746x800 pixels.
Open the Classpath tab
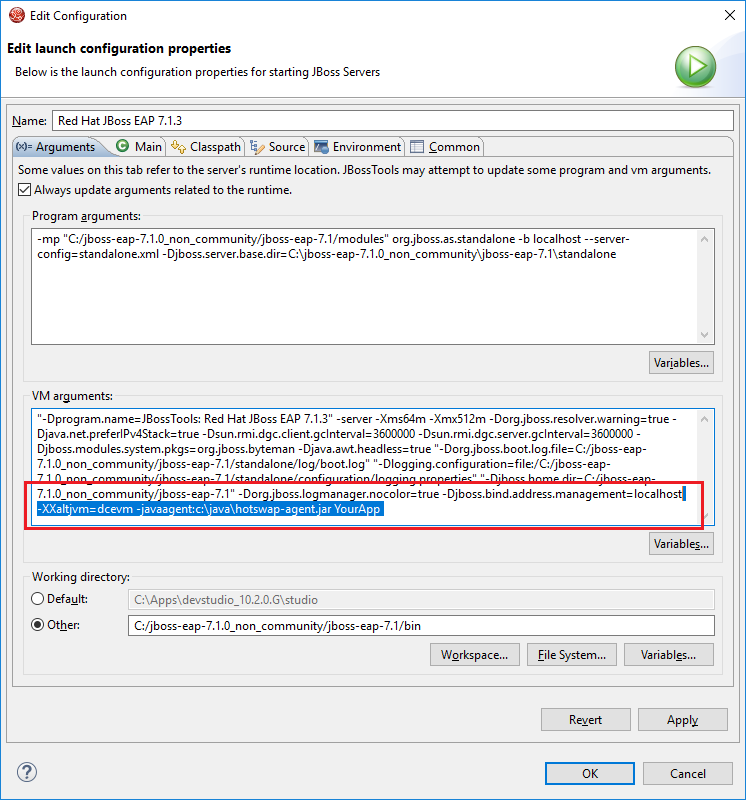click(x=206, y=147)
